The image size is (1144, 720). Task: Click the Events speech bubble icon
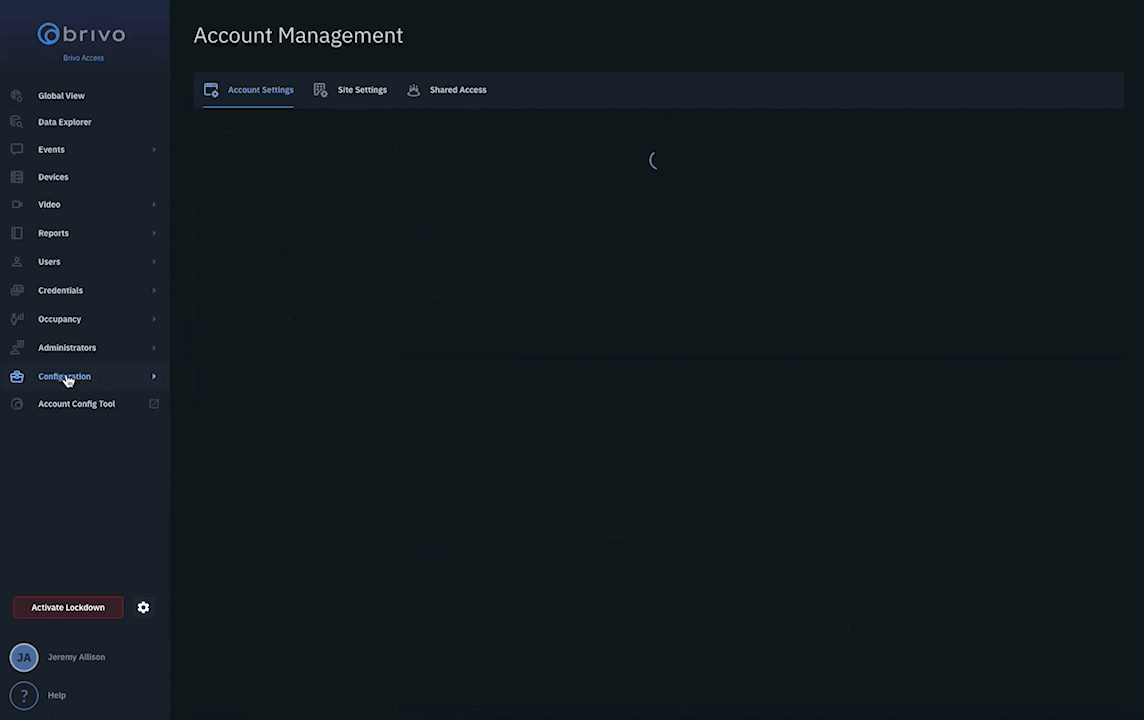[17, 149]
